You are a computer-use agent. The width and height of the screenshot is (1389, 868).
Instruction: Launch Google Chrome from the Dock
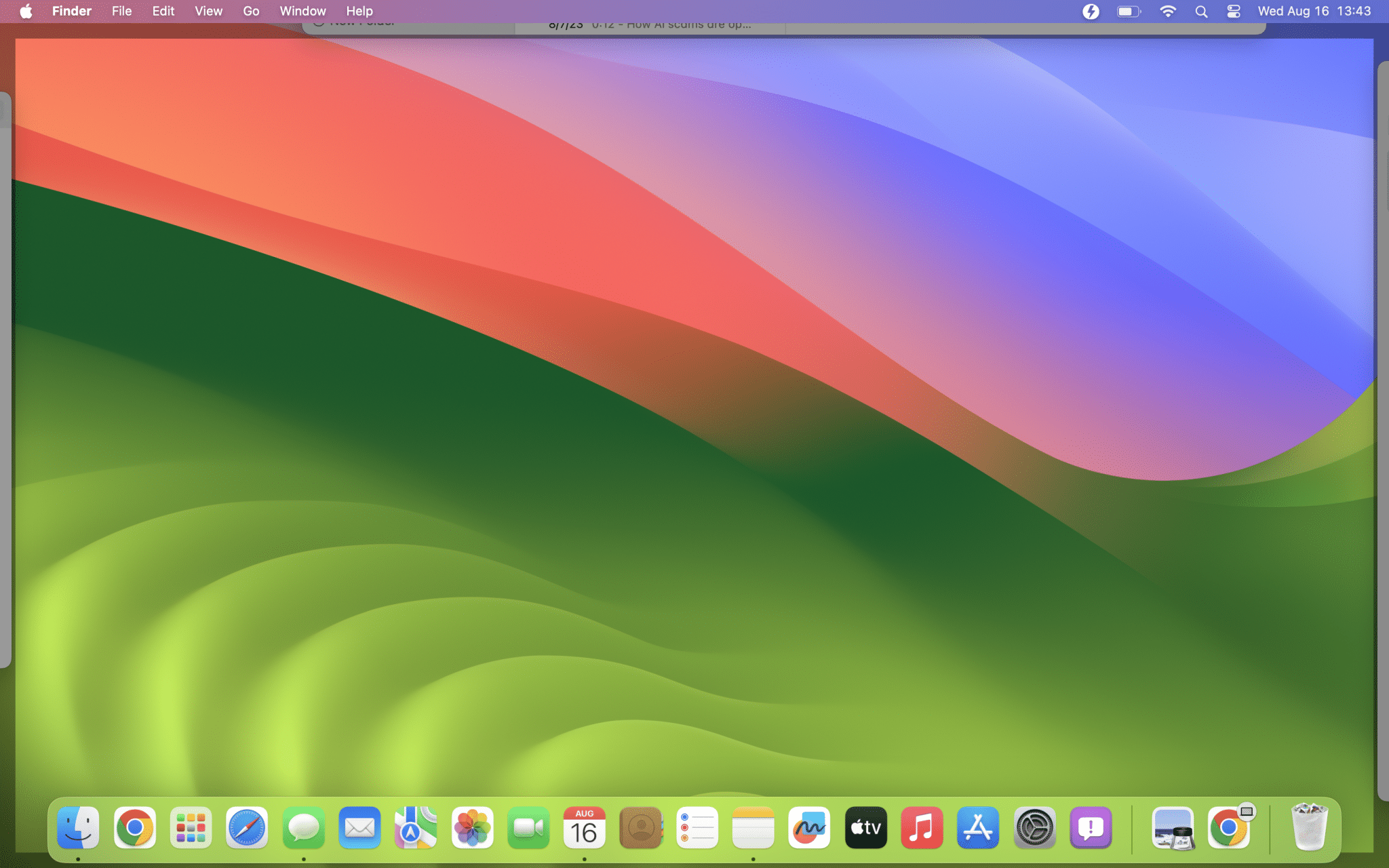coord(135,828)
